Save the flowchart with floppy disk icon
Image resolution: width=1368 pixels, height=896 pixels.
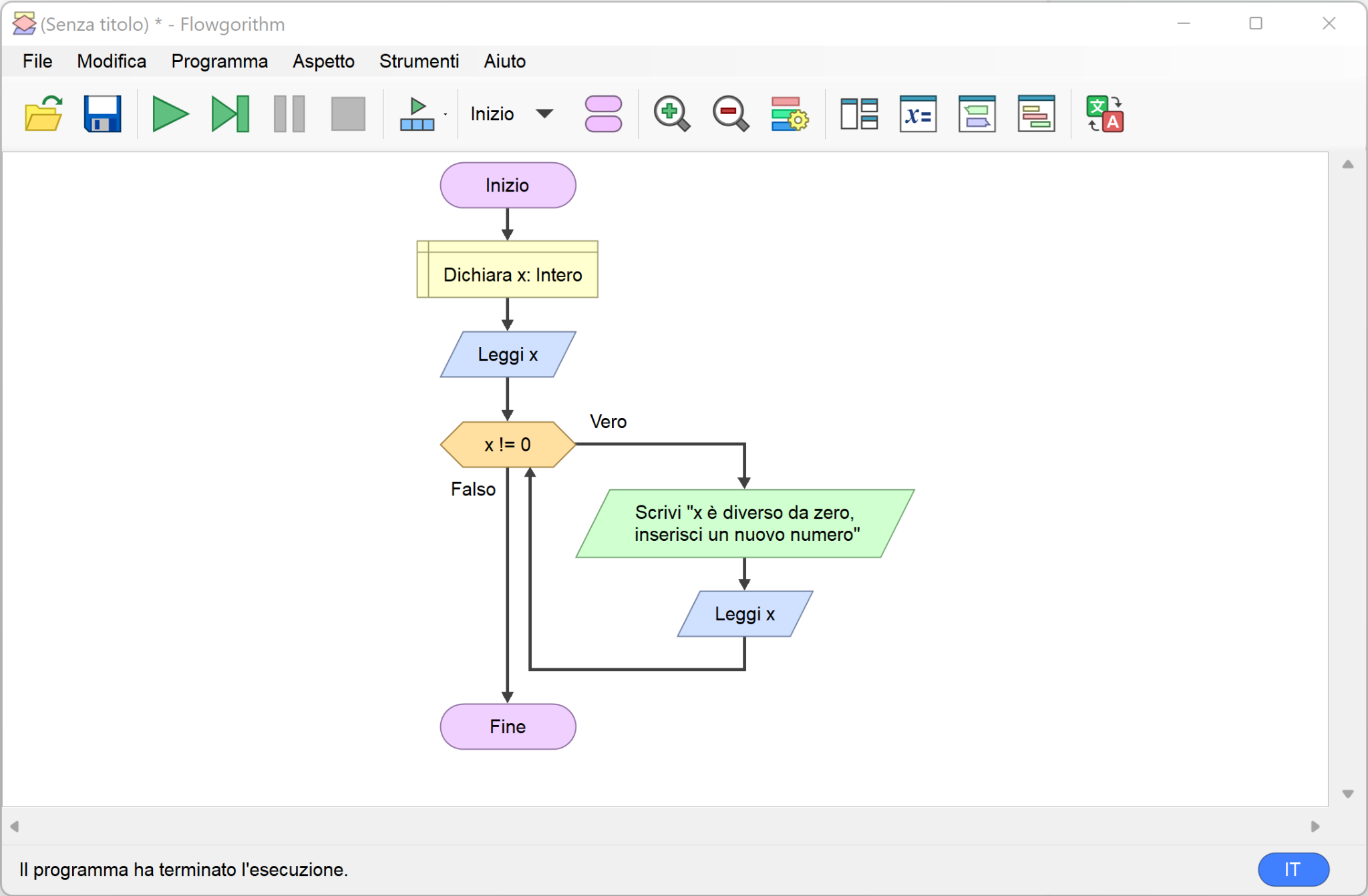pyautogui.click(x=102, y=114)
